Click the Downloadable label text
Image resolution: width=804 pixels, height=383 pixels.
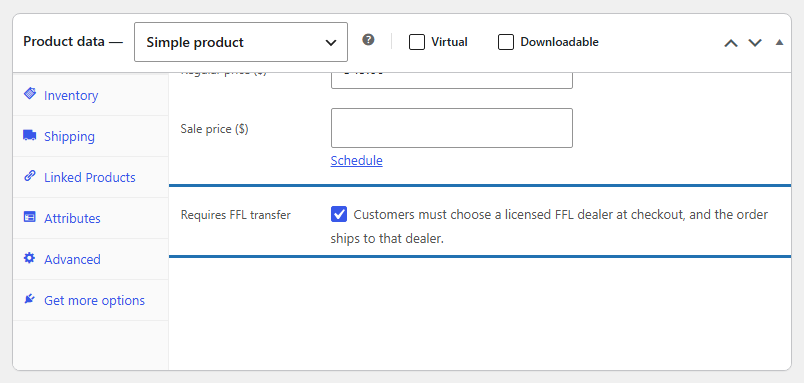click(x=559, y=42)
